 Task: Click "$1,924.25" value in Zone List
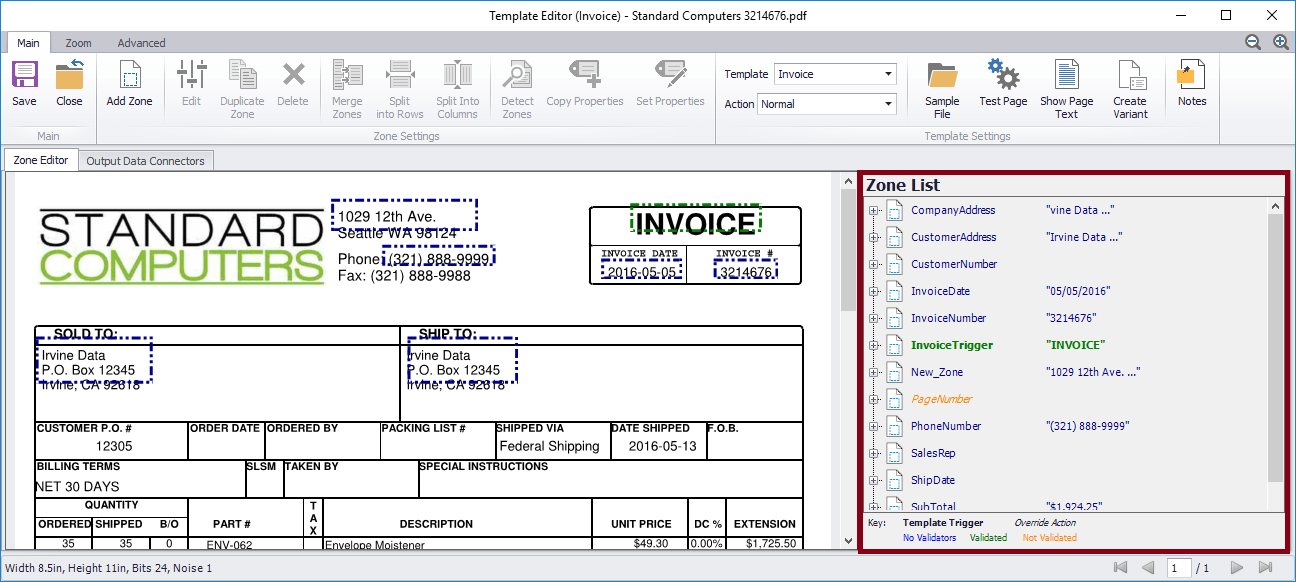pos(1073,506)
